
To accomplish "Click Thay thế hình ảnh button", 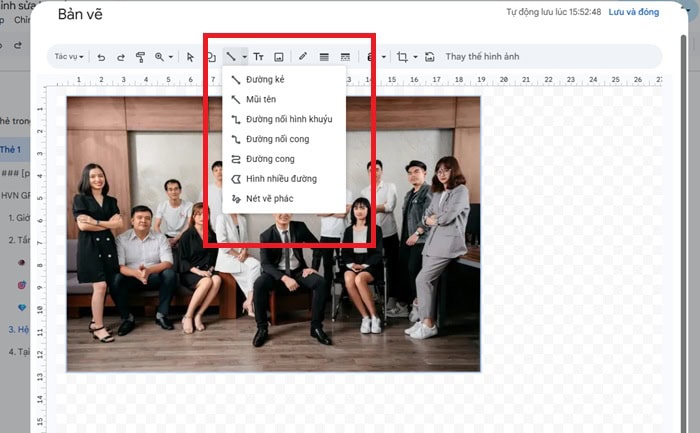I will pyautogui.click(x=482, y=57).
